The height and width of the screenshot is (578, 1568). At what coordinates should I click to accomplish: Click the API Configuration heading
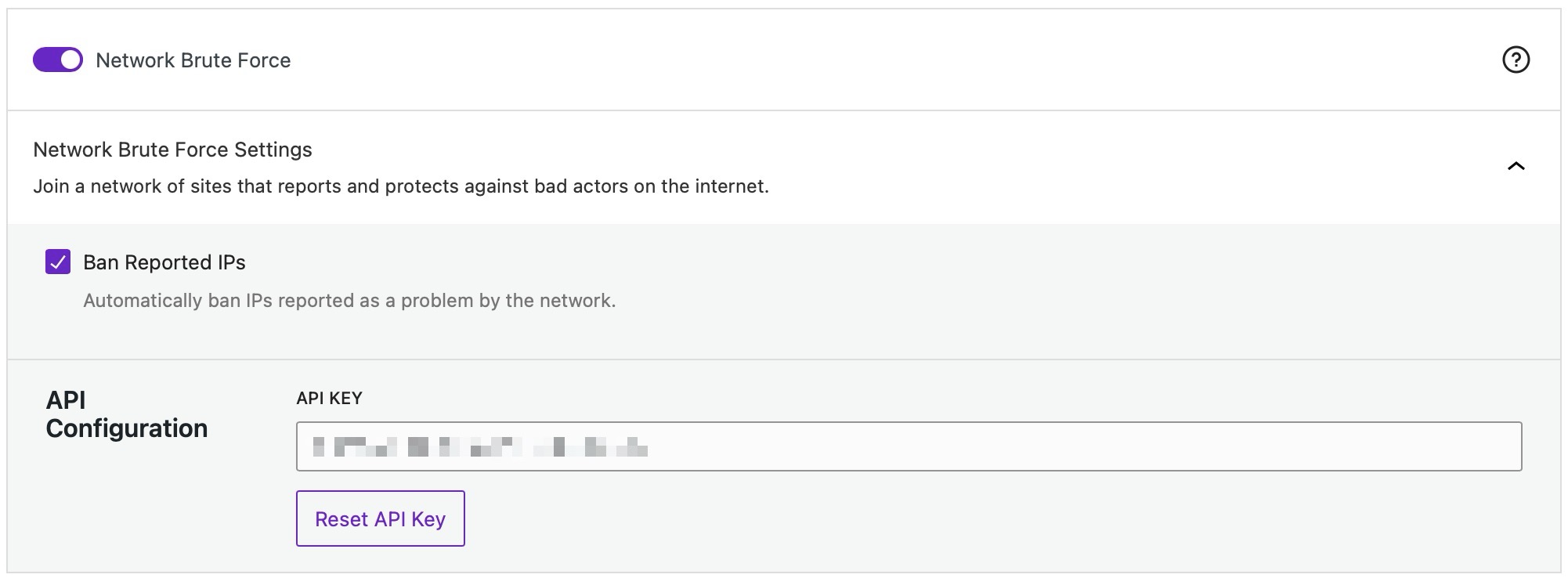click(x=126, y=414)
